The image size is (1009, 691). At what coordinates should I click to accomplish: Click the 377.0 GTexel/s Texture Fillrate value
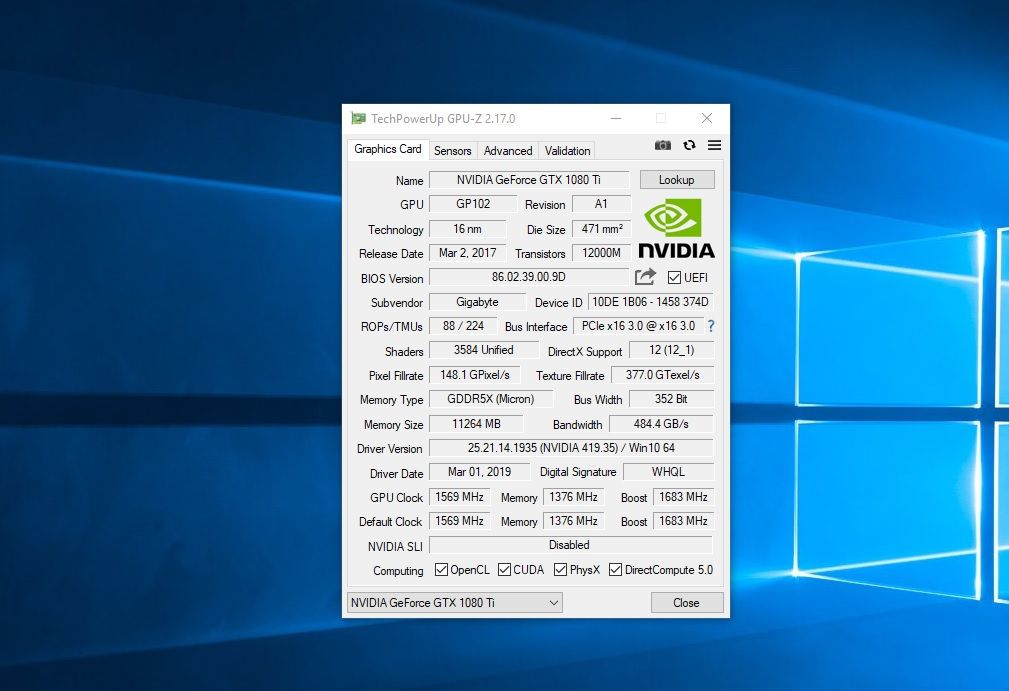(x=663, y=374)
